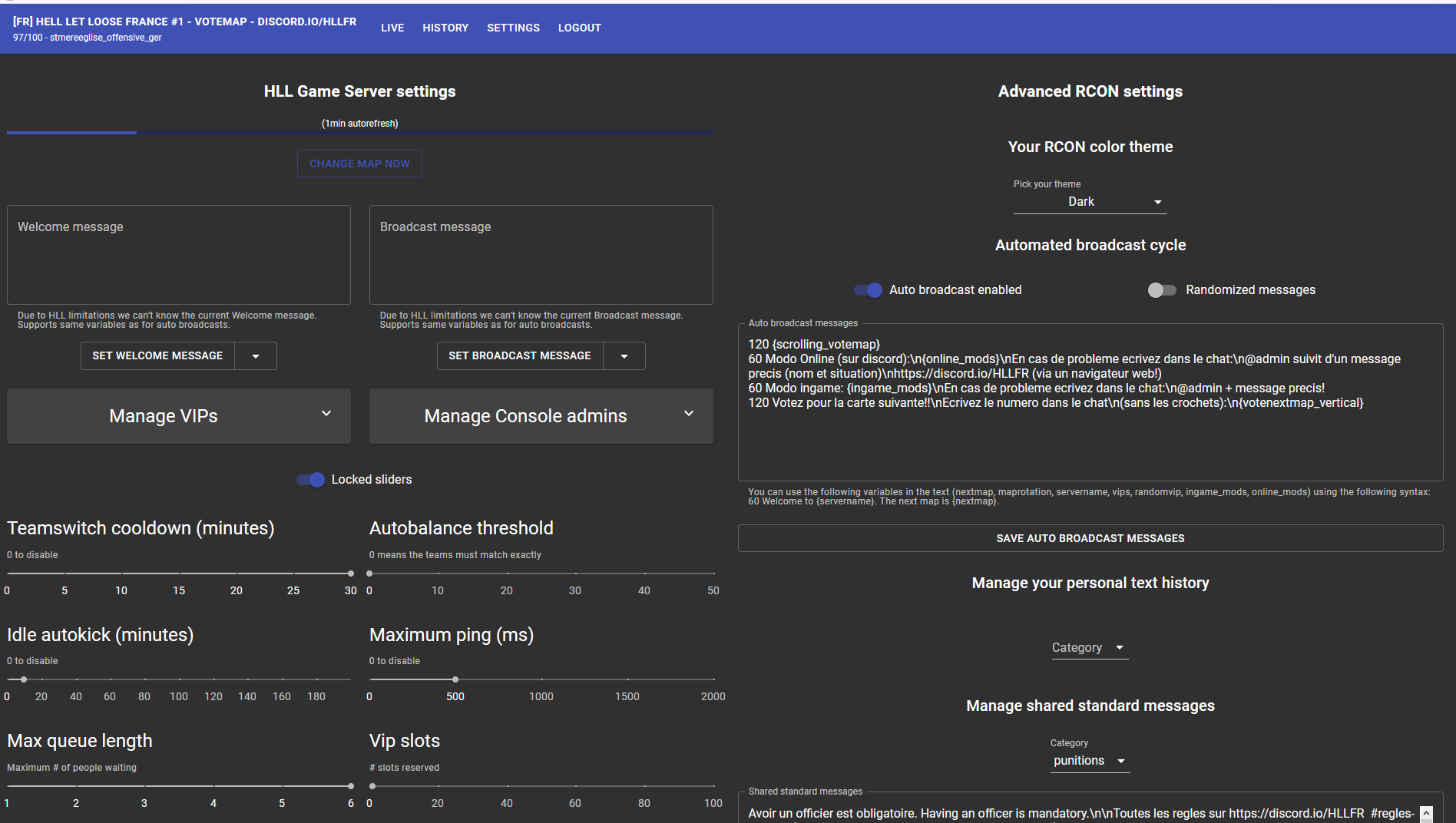Open the HISTORY menu
The width and height of the screenshot is (1456, 823).
click(x=445, y=28)
